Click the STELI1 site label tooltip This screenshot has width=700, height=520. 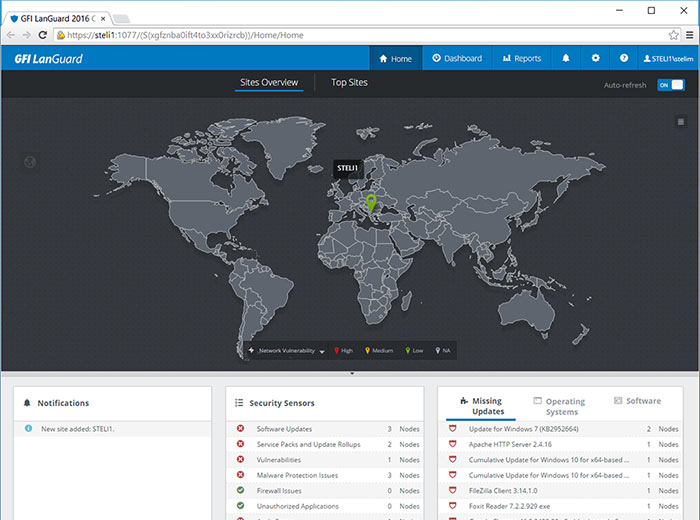[347, 168]
